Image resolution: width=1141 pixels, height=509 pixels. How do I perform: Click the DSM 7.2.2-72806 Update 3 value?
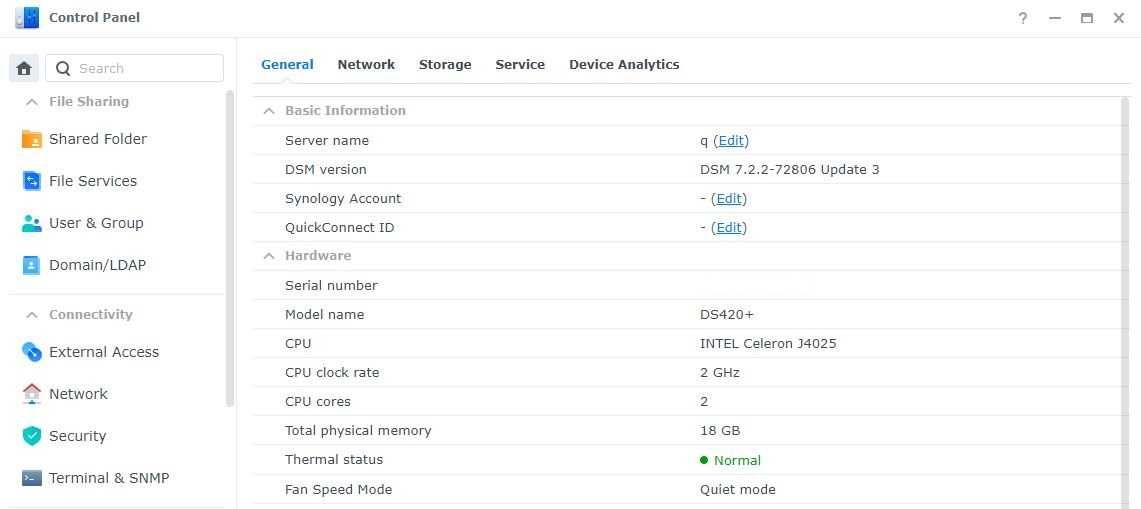point(790,170)
